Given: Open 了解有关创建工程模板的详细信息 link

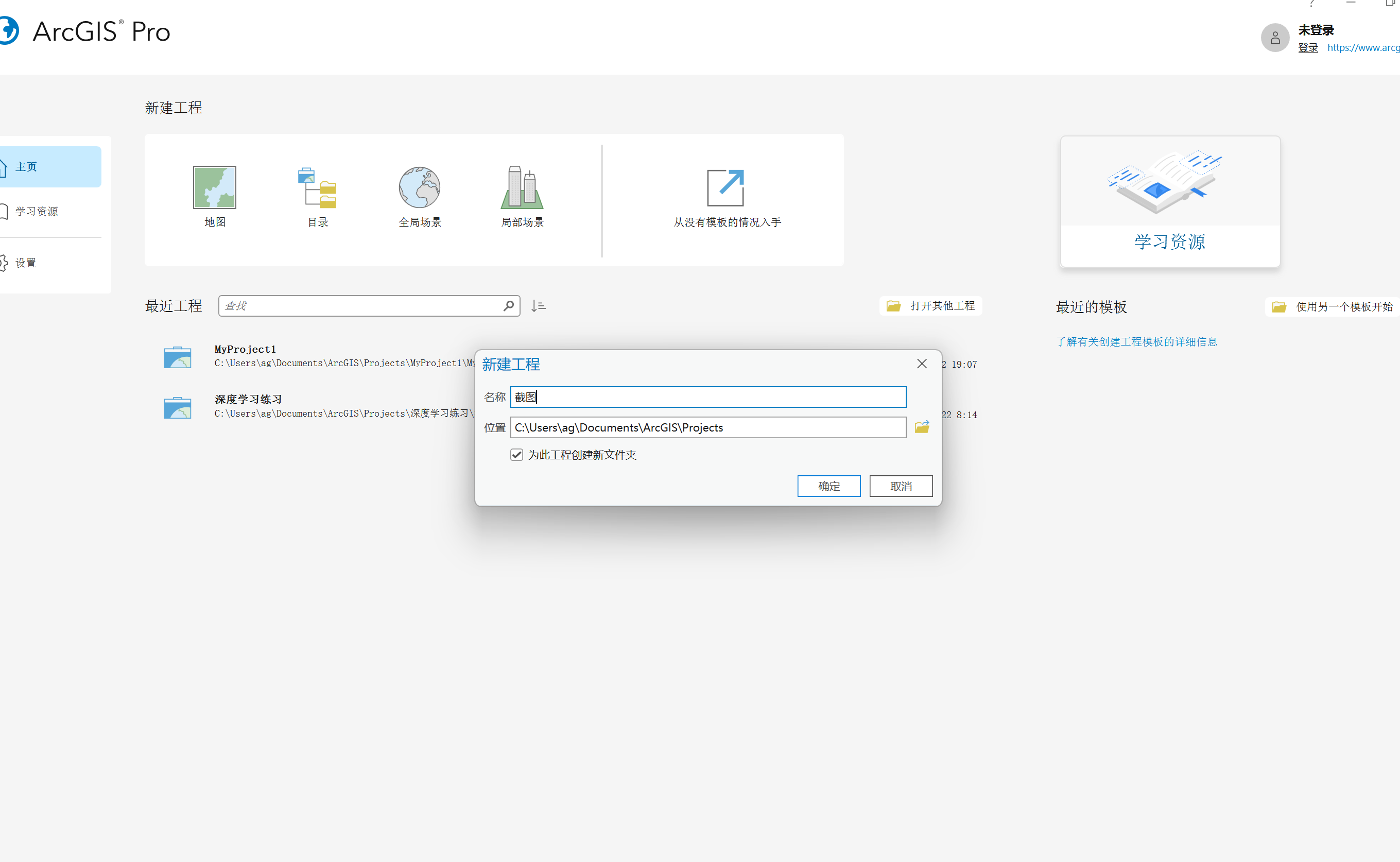Looking at the screenshot, I should (1137, 341).
